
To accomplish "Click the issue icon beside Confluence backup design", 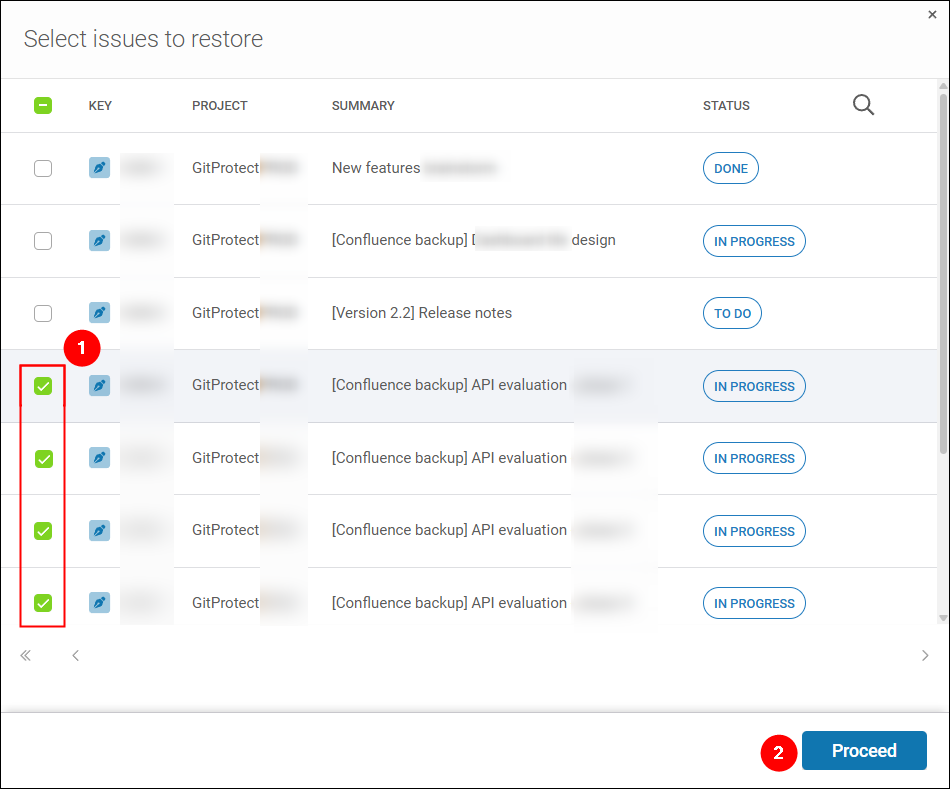I will [99, 240].
